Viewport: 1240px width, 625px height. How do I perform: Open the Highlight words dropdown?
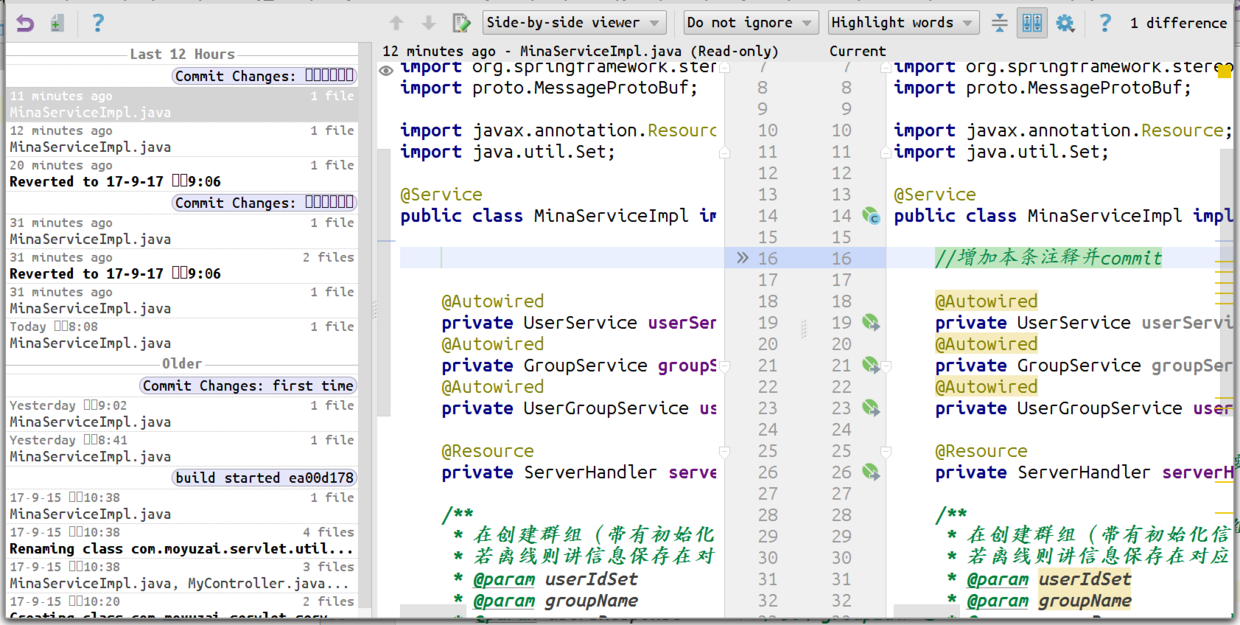903,23
